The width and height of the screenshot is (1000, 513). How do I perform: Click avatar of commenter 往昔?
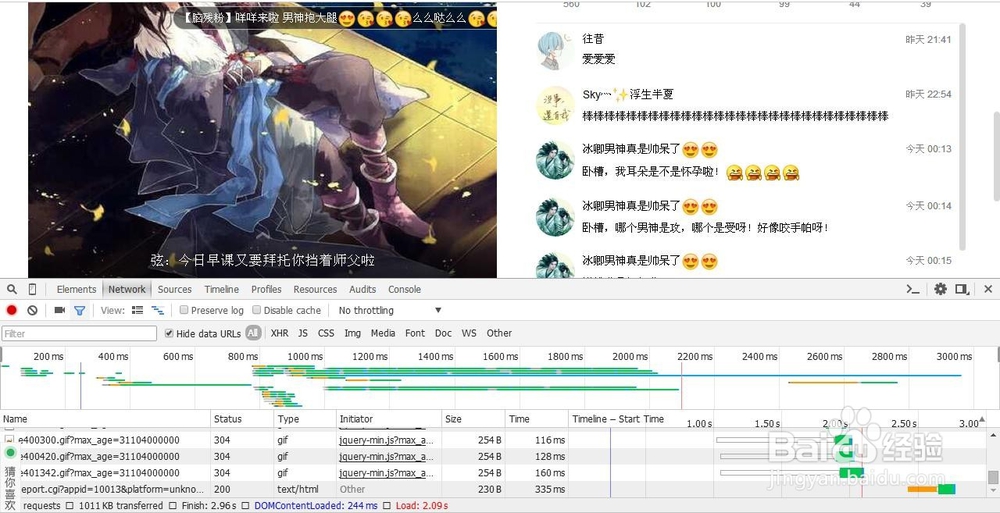click(555, 50)
